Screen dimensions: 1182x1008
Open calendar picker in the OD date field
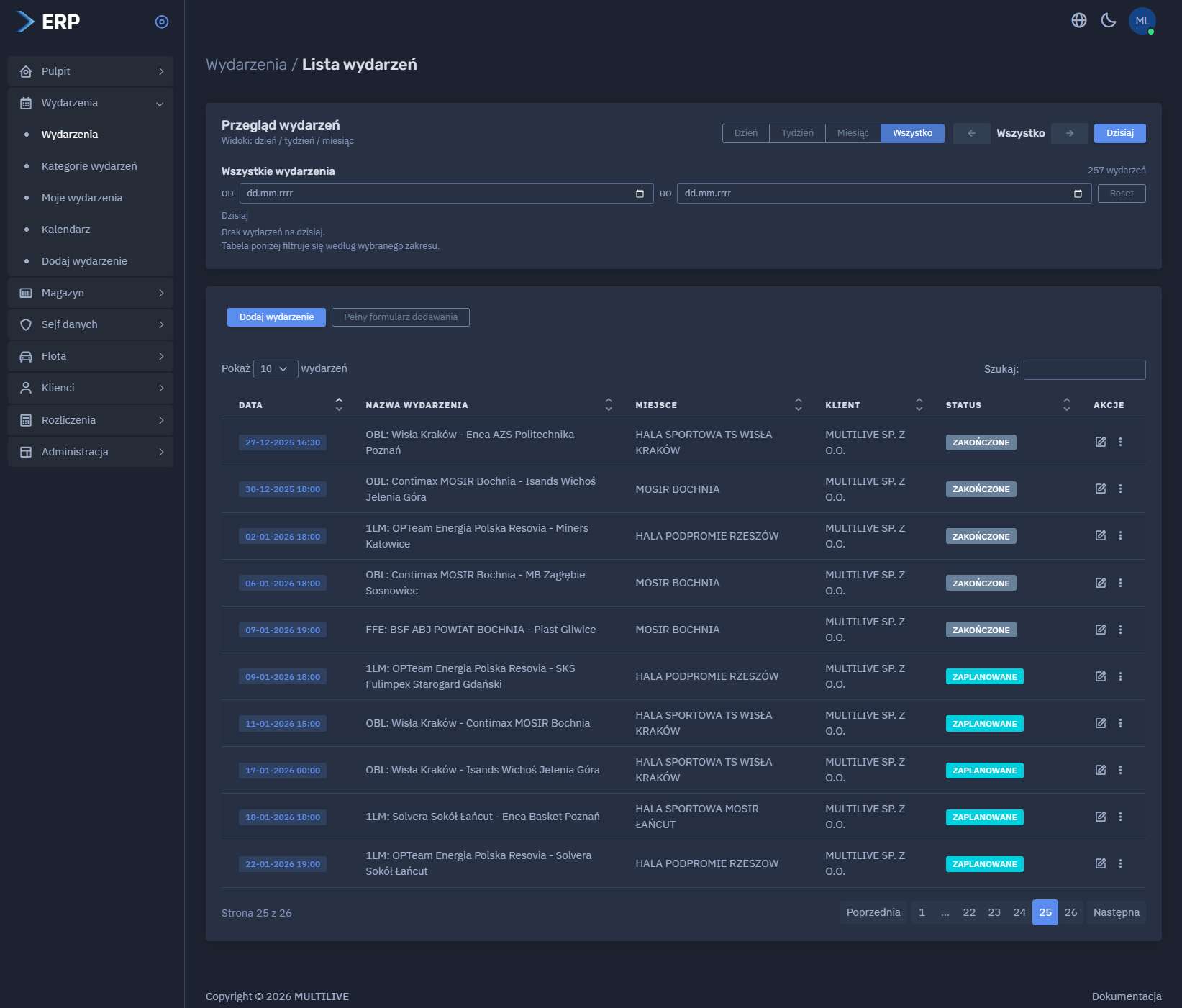point(640,194)
